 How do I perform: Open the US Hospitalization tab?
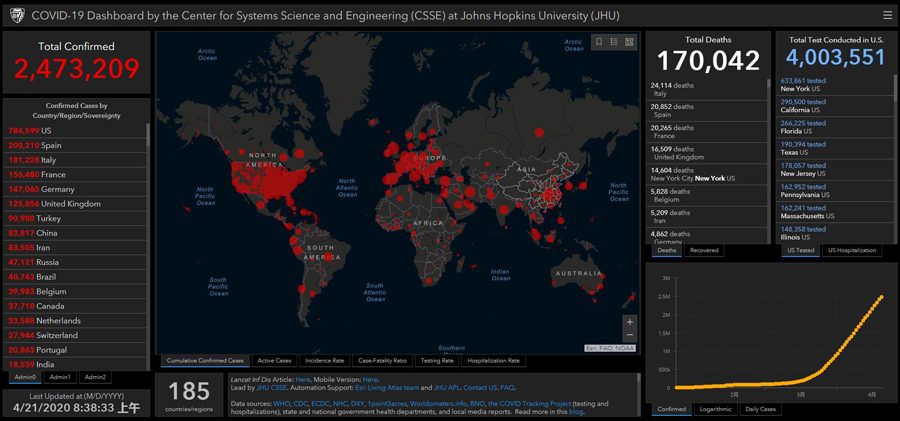pyautogui.click(x=852, y=250)
